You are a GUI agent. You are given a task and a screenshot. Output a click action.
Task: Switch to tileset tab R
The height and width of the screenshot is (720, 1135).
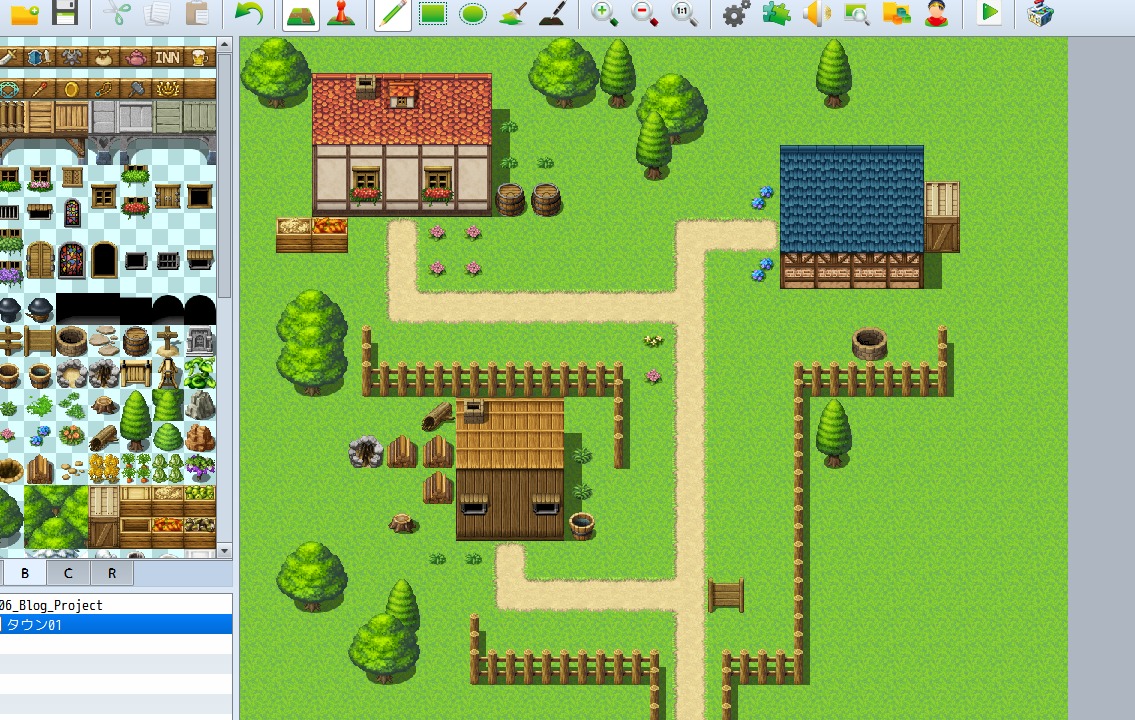[x=112, y=573]
